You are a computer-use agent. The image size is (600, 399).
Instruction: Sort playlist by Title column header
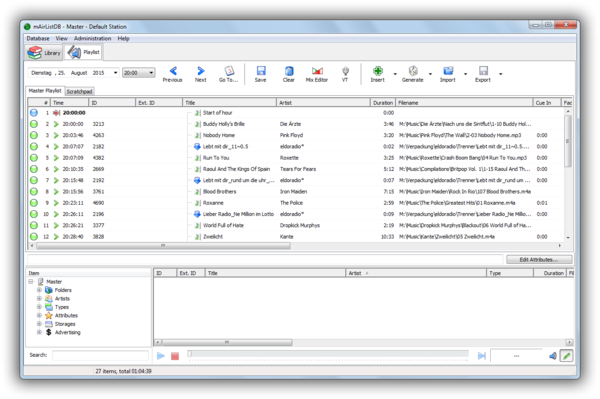[229, 103]
